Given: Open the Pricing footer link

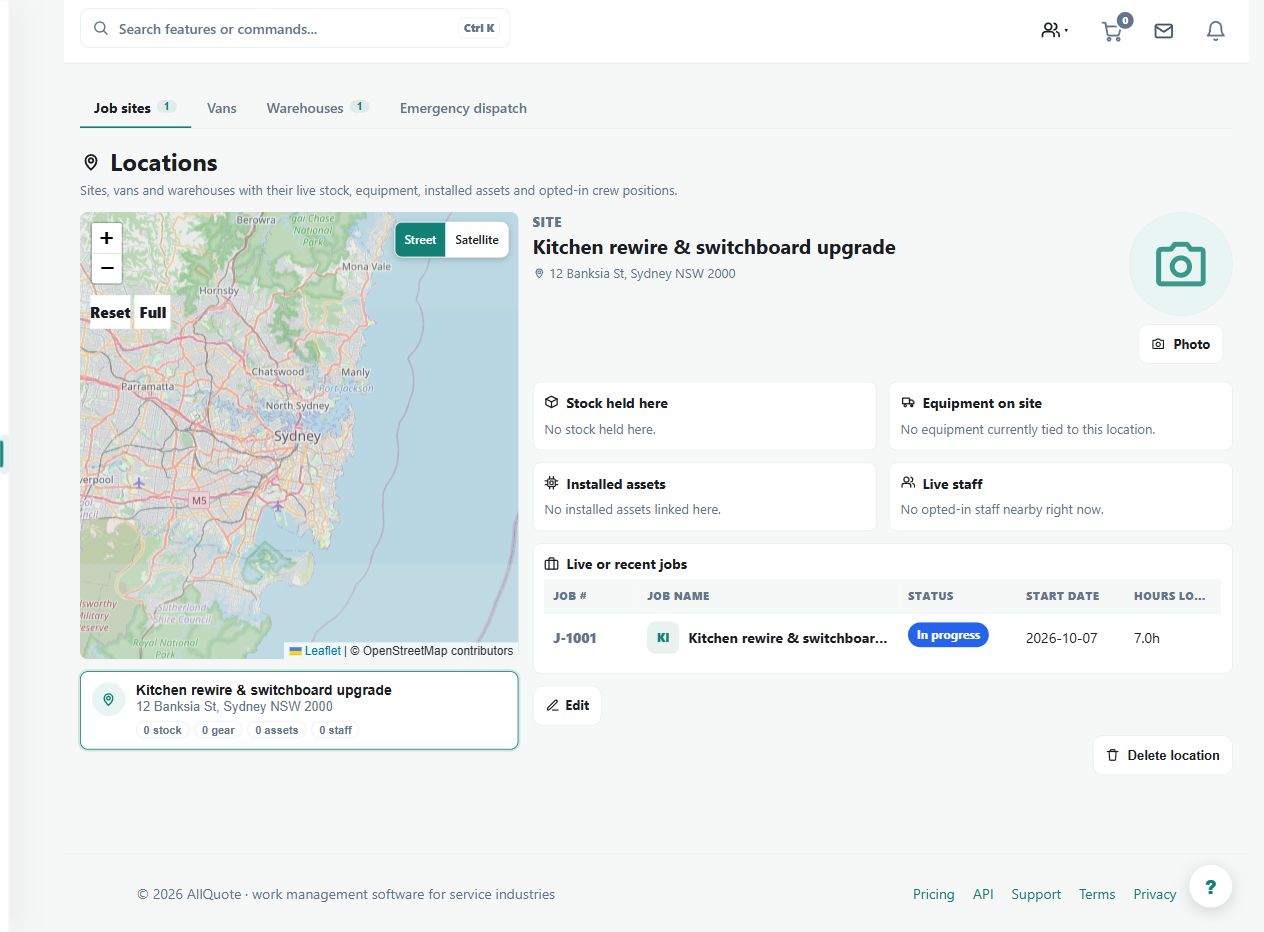Looking at the screenshot, I should [934, 894].
